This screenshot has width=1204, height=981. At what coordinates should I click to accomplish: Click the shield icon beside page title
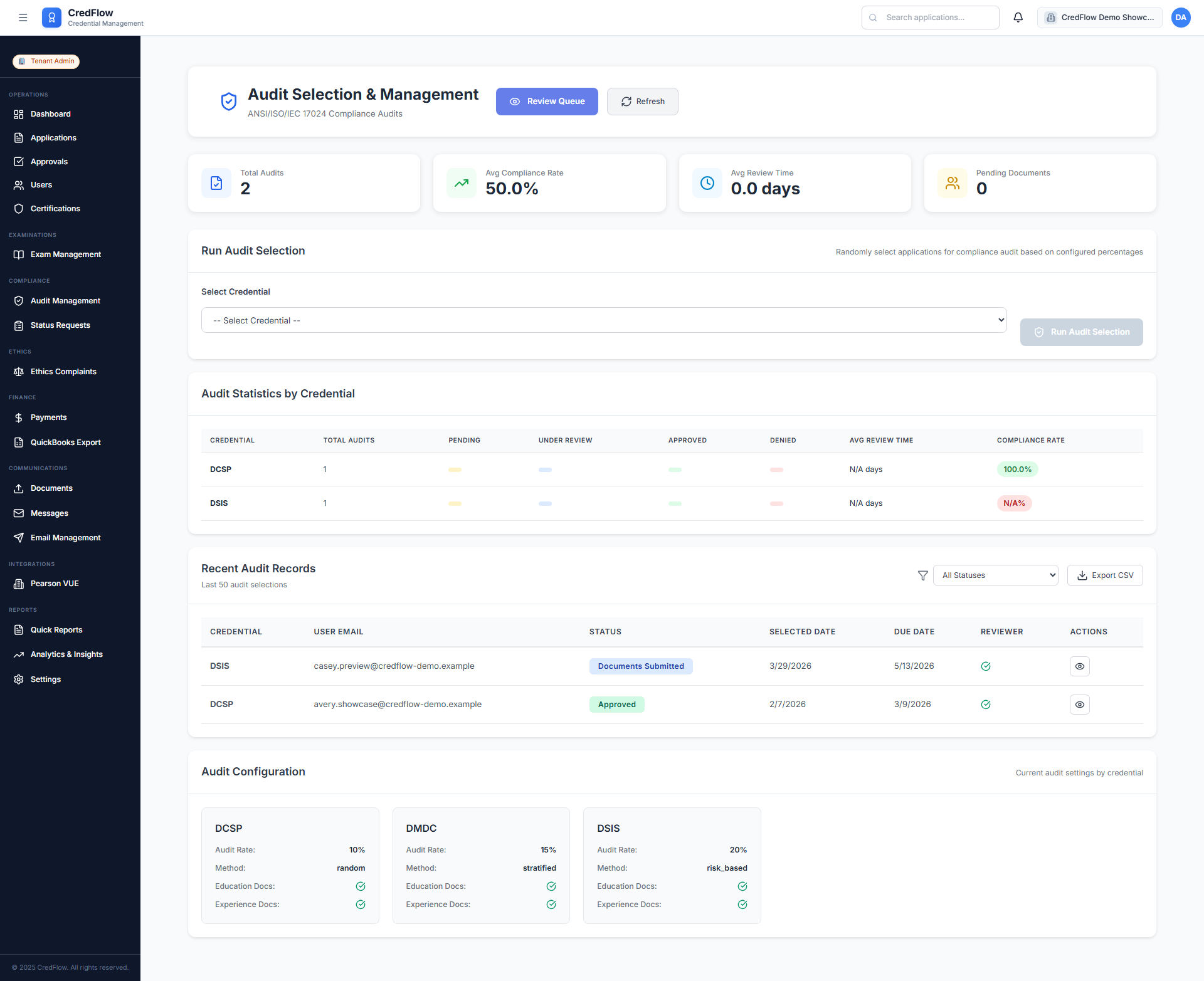coord(229,102)
